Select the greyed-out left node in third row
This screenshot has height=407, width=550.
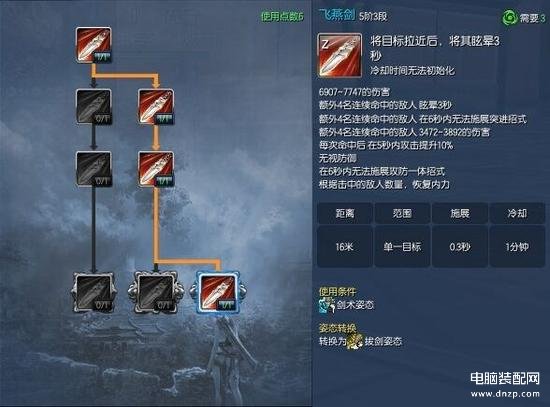pyautogui.click(x=94, y=169)
